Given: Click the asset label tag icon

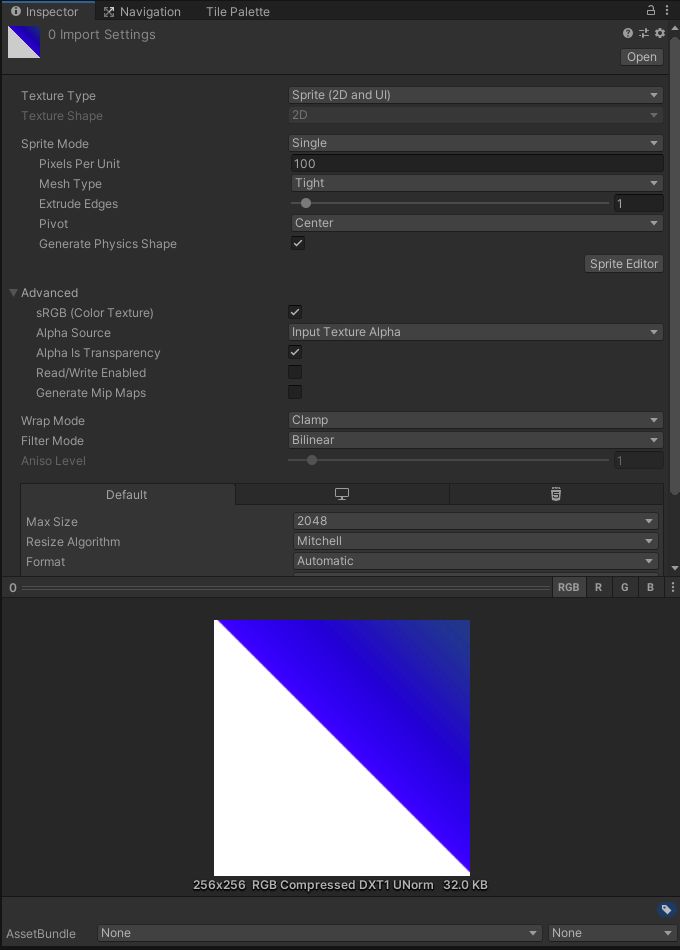Looking at the screenshot, I should [665, 909].
